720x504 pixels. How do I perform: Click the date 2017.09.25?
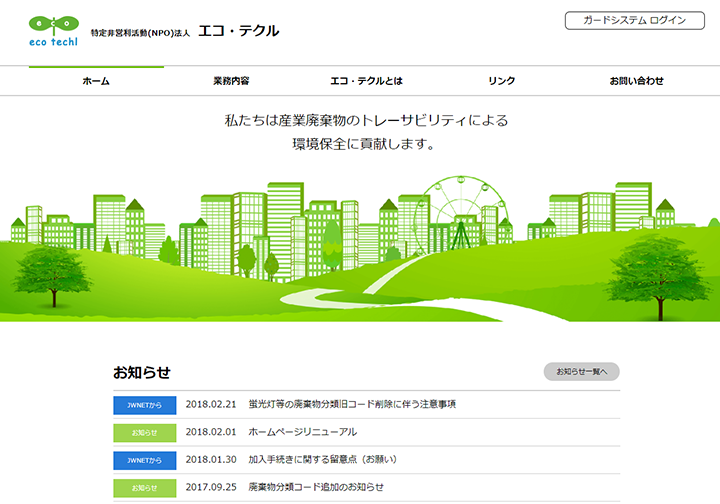[x=211, y=487]
